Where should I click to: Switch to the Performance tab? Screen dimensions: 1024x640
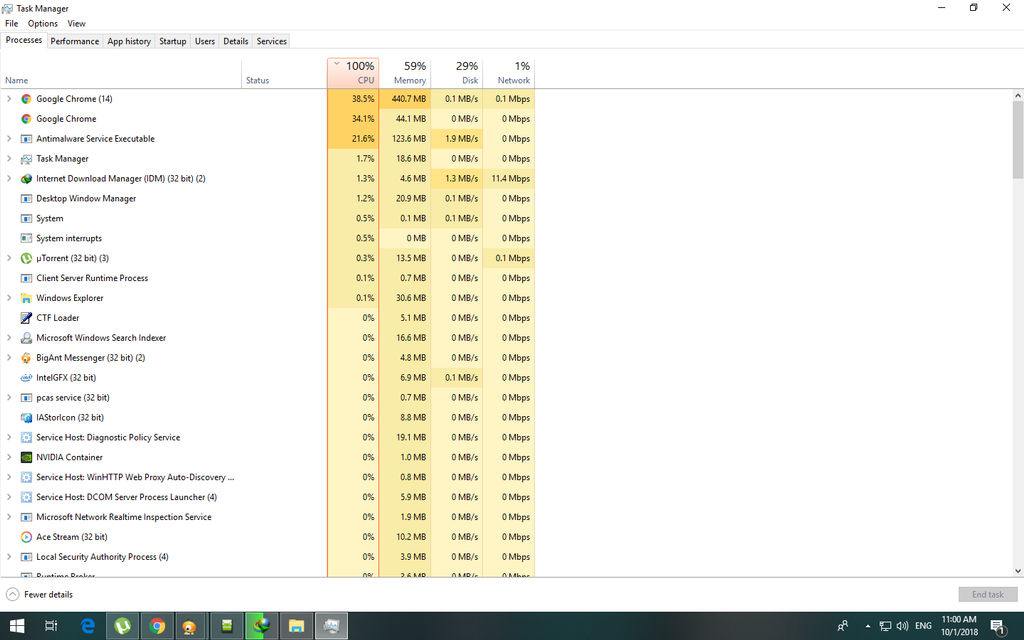(74, 41)
